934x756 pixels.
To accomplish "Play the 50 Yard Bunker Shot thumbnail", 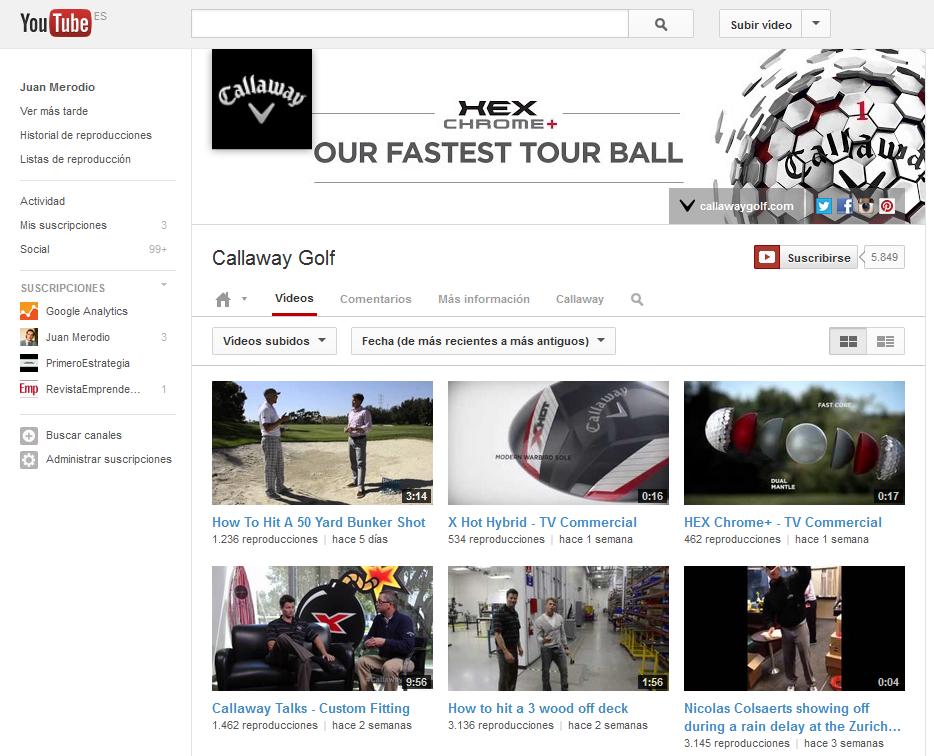I will click(x=322, y=443).
